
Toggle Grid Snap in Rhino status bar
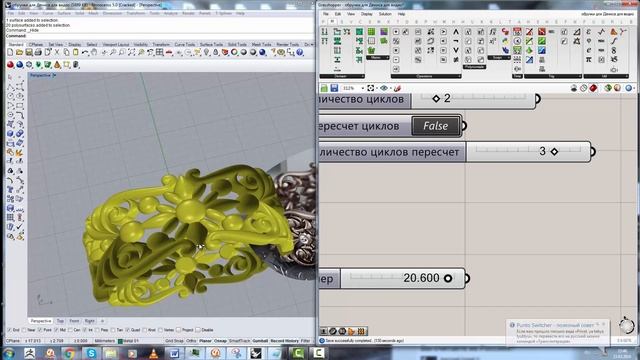pyautogui.click(x=175, y=340)
